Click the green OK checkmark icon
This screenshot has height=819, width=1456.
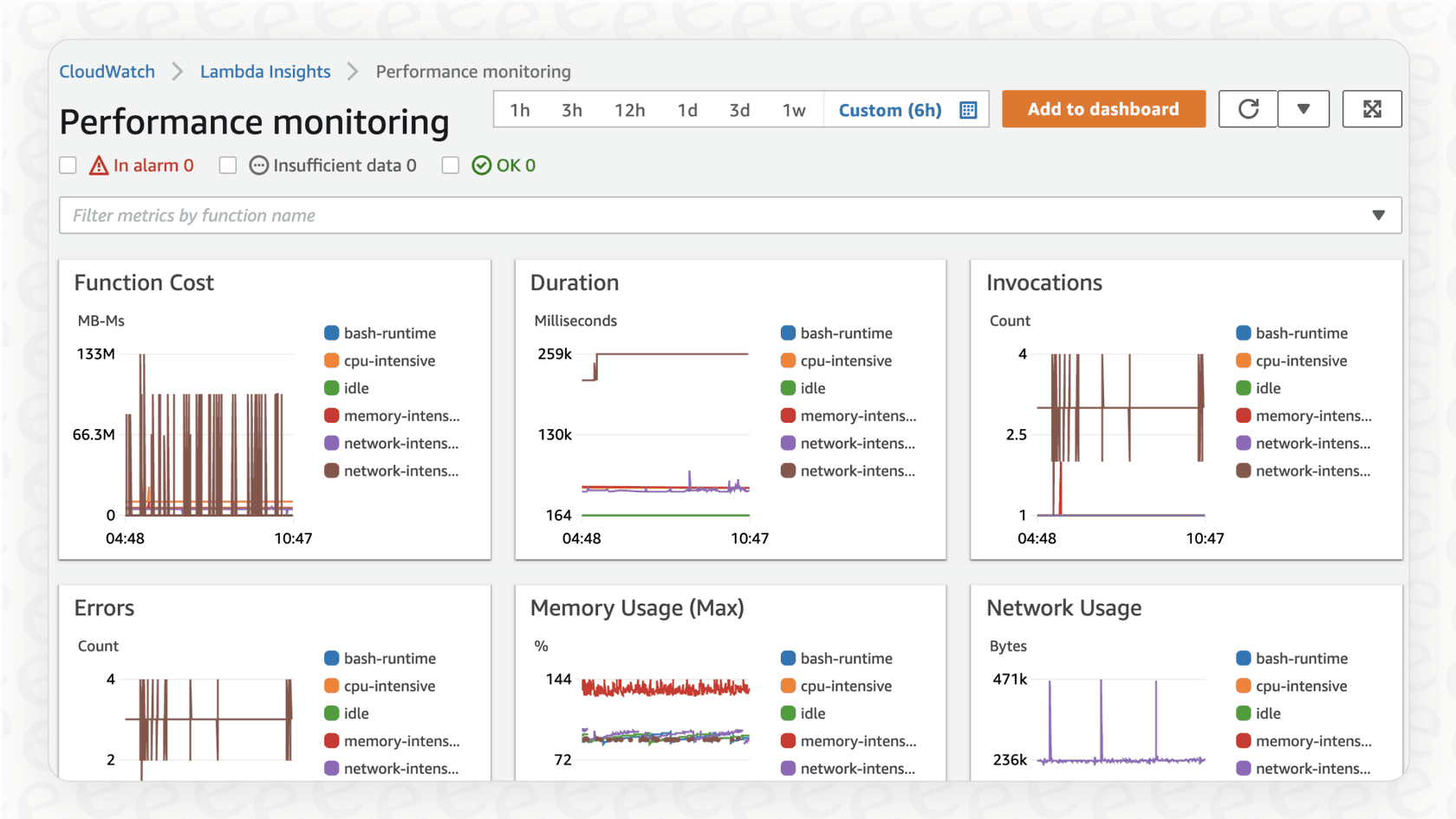479,165
